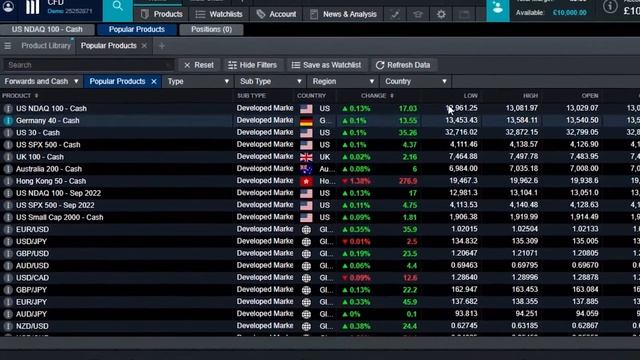Click the layout screen icon after the gear
Image resolution: width=640 pixels, height=360 pixels.
point(464,14)
